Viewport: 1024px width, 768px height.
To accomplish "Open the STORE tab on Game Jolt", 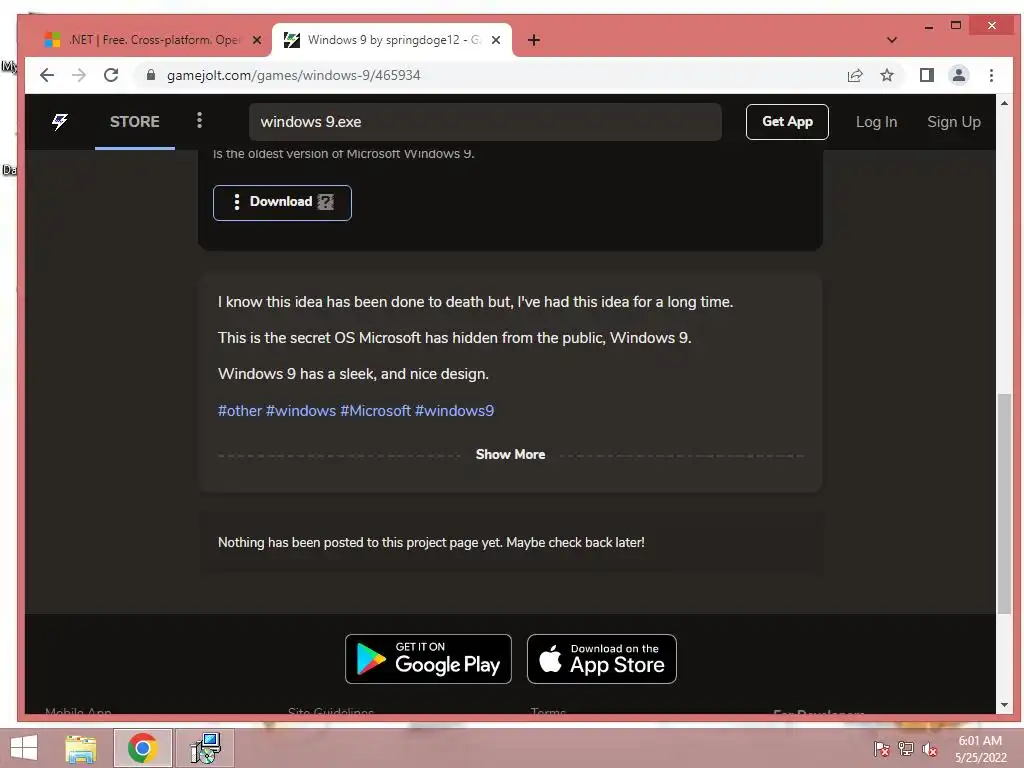I will (135, 121).
